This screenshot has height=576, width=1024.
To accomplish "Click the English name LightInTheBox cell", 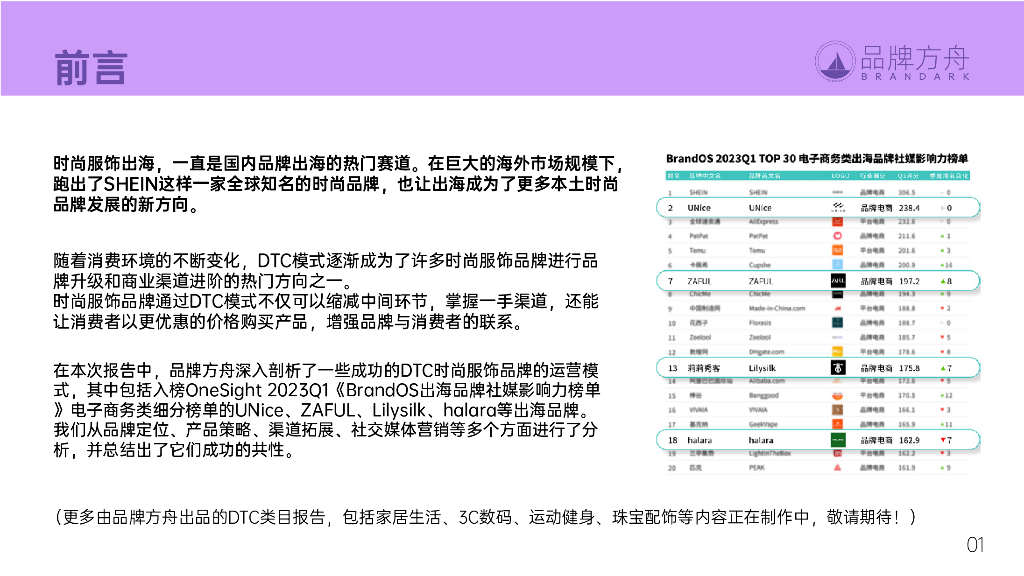I will 769,453.
